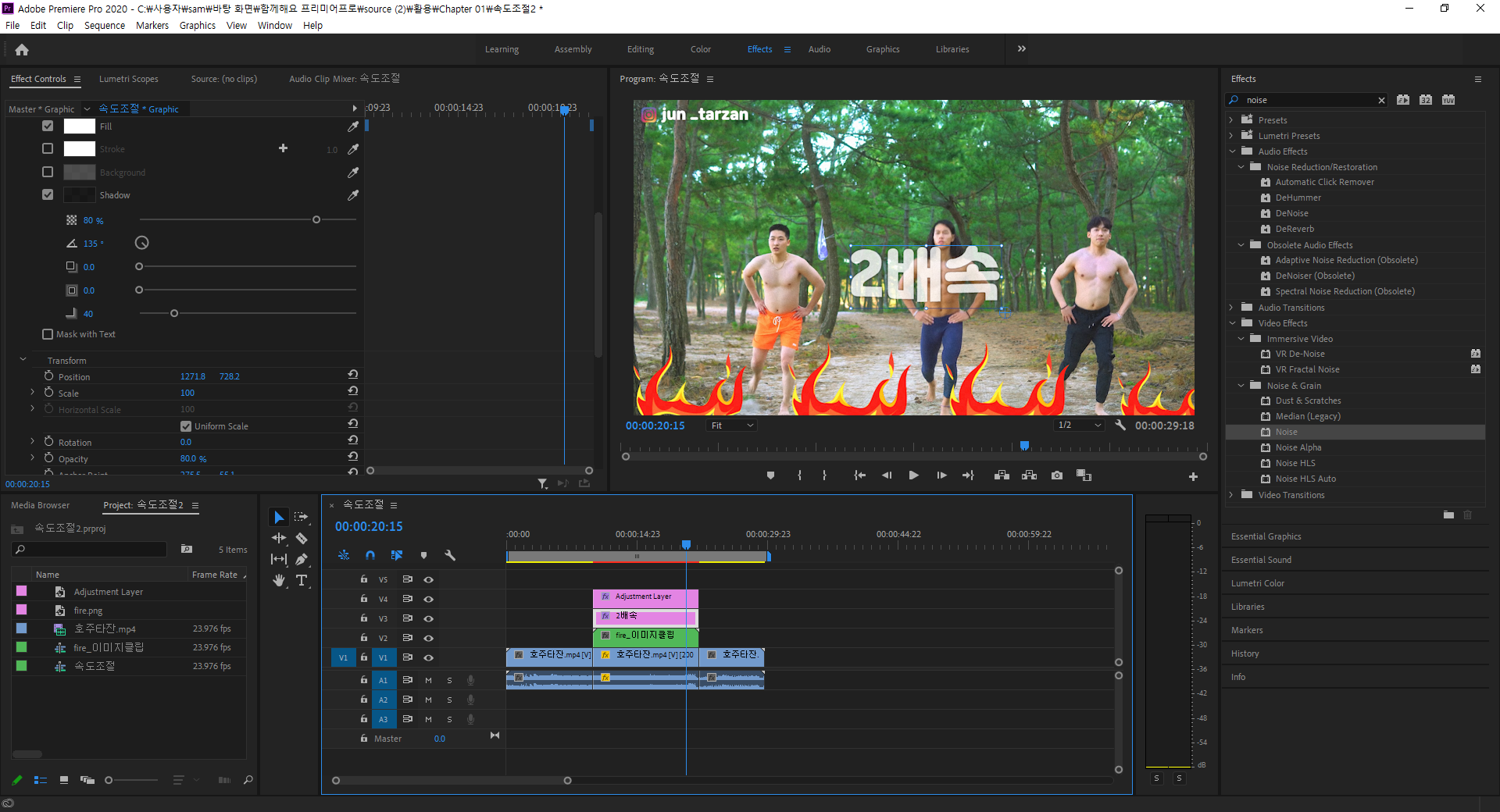
Task: Switch Project panel to Icon View
Action: [64, 780]
